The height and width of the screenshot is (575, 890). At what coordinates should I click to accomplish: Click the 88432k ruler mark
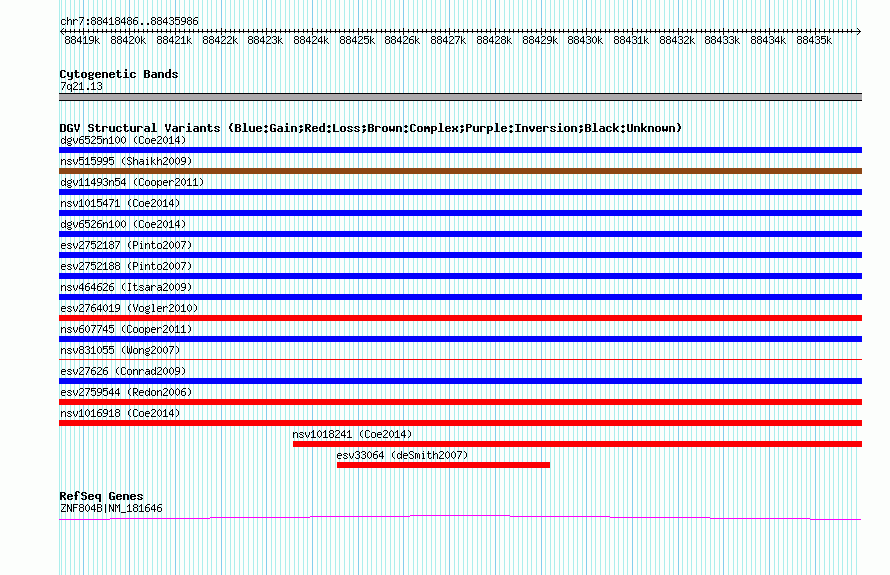coord(677,40)
